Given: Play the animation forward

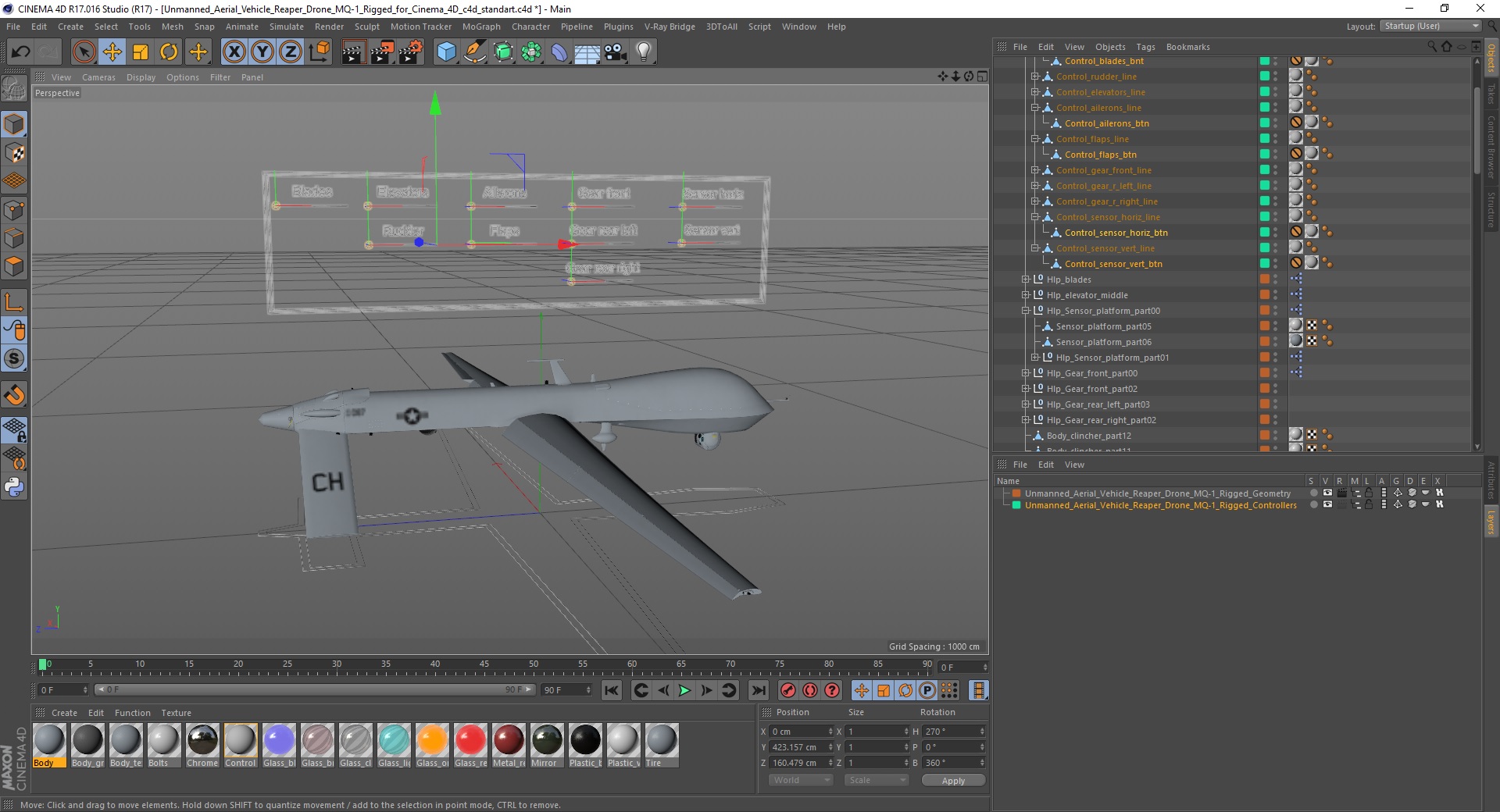Looking at the screenshot, I should click(684, 690).
